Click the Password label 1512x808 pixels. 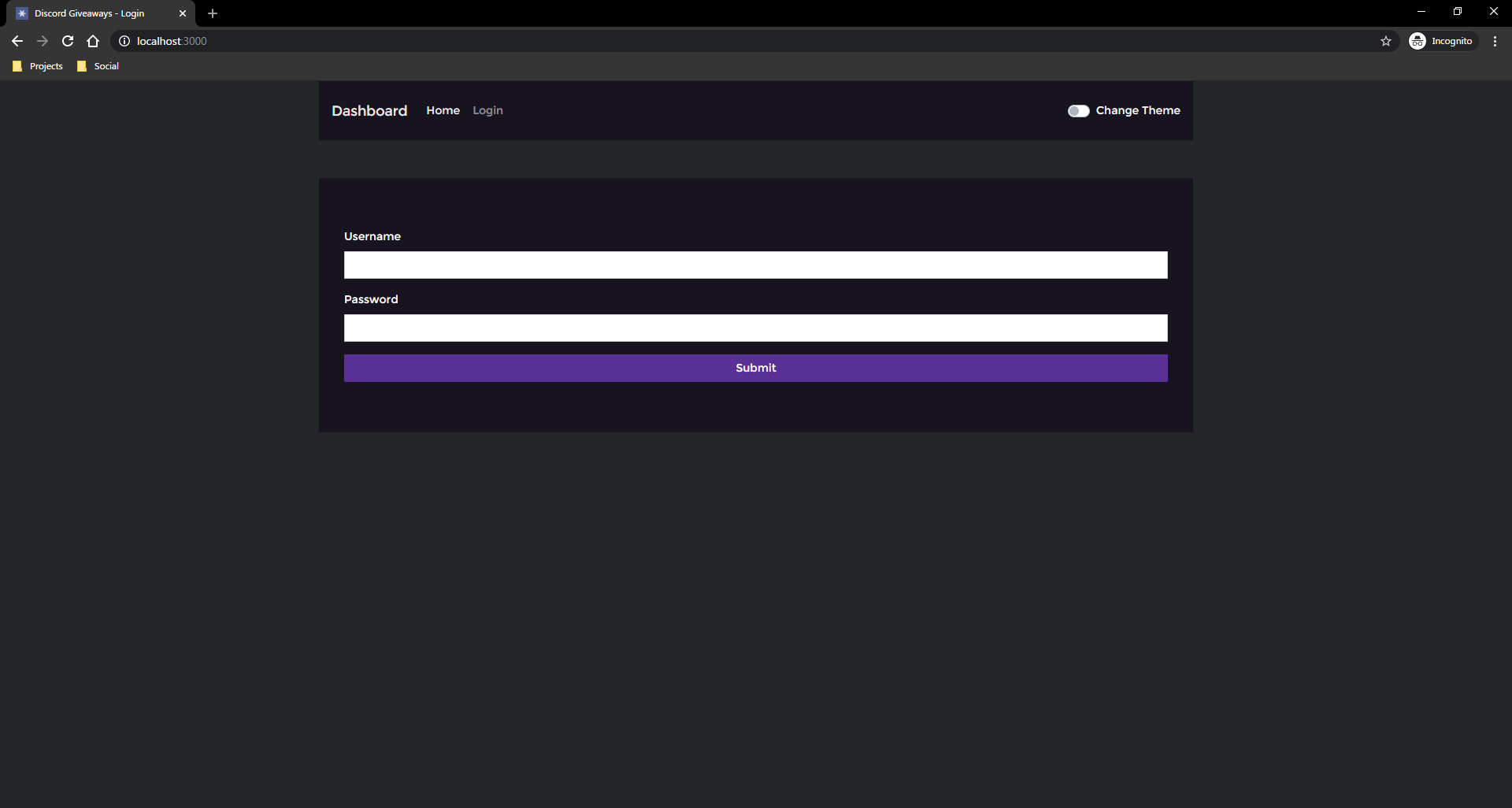coord(371,299)
